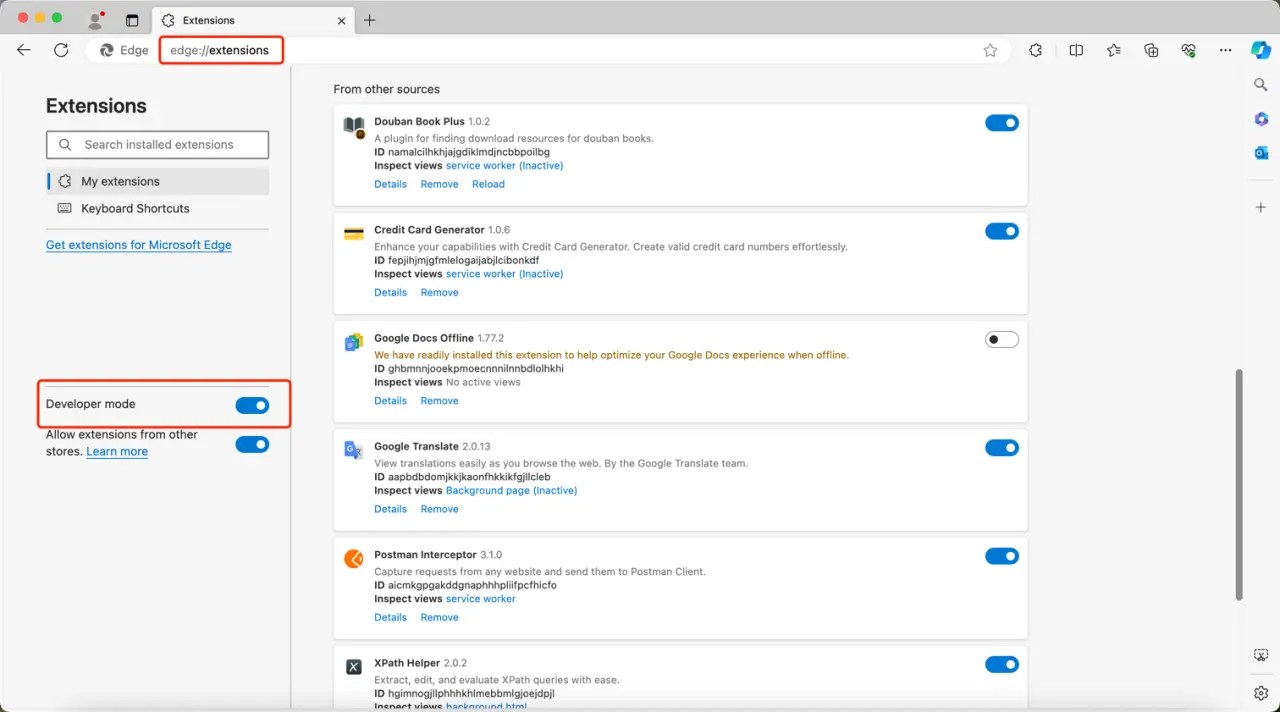Reload the page with the refresh icon
The height and width of the screenshot is (712, 1280).
coord(61,50)
